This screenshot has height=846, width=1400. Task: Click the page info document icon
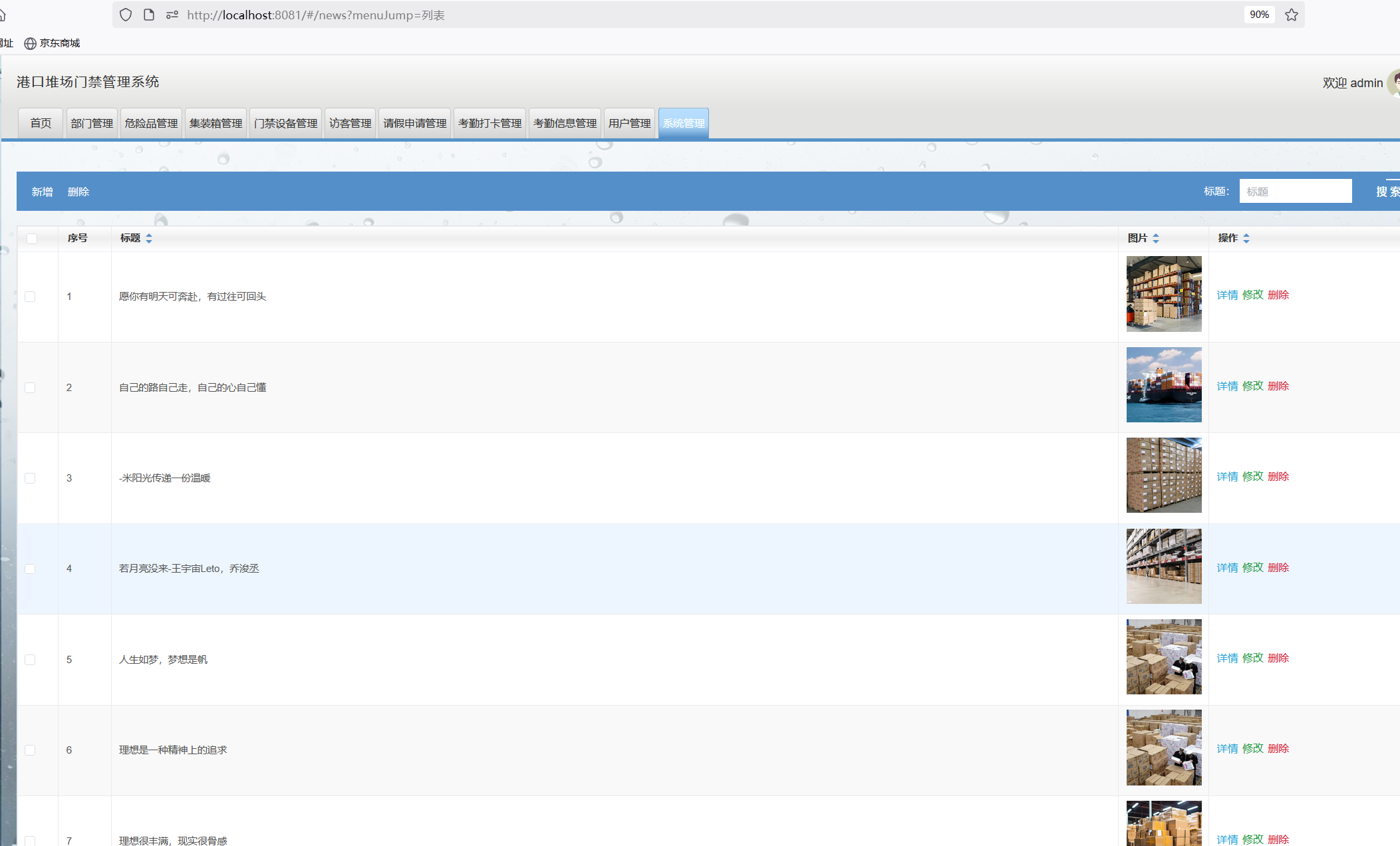point(149,15)
